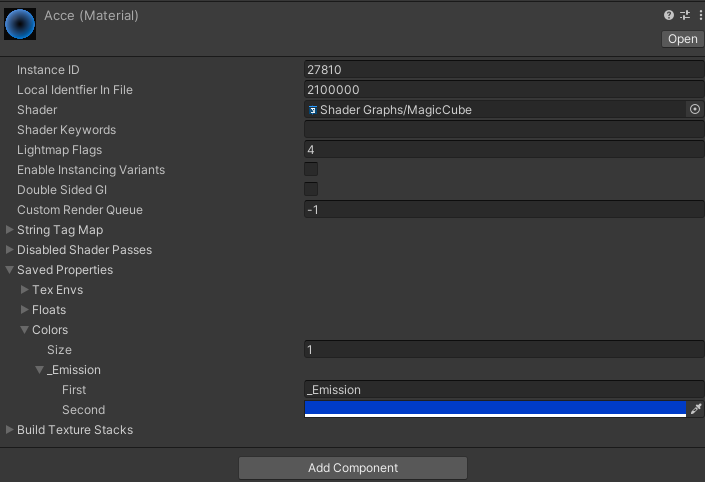Click the Acce material preview sphere
This screenshot has height=482, width=705.
[20, 24]
